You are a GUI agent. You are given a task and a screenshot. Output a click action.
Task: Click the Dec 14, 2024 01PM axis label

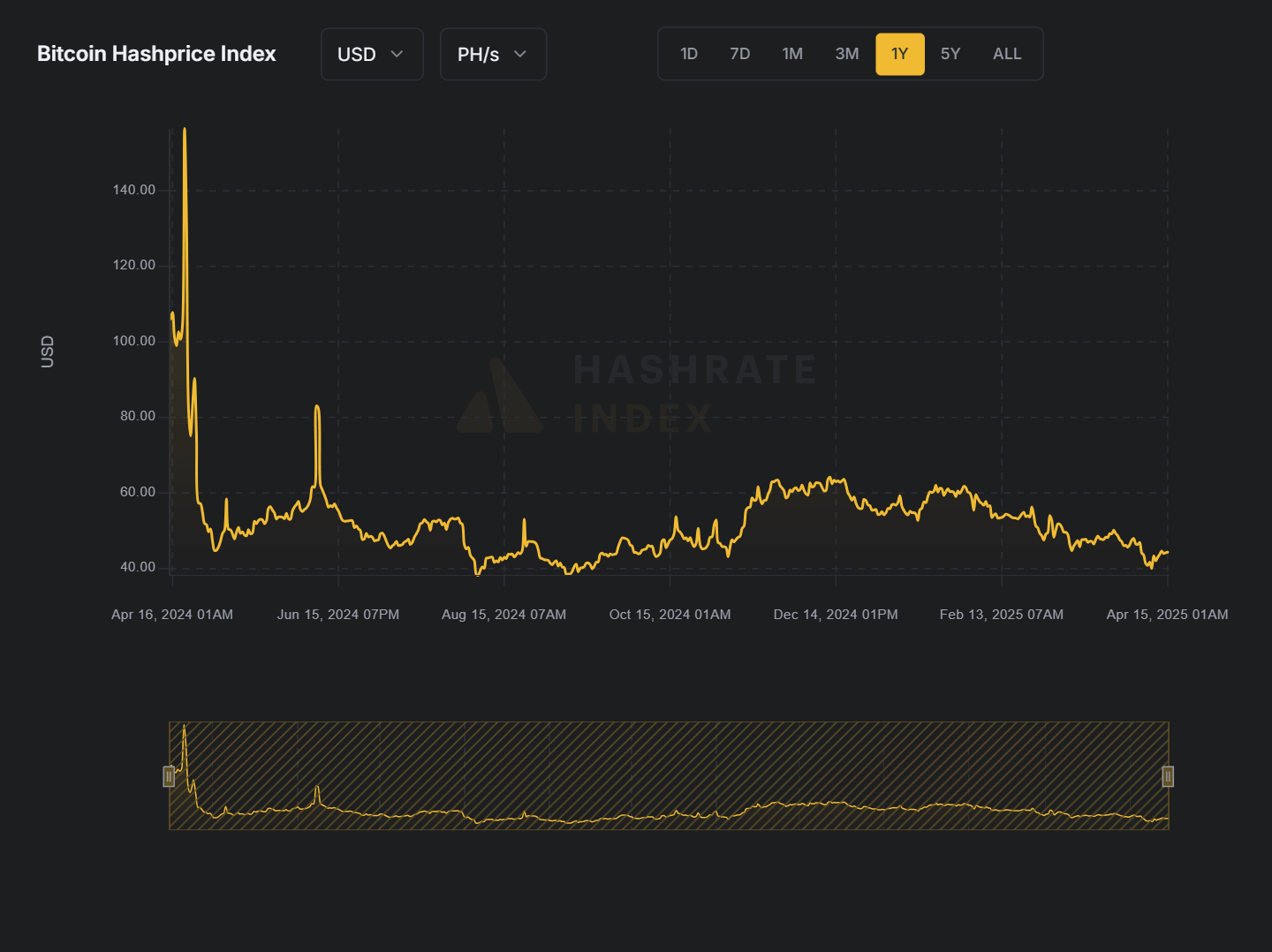(836, 615)
